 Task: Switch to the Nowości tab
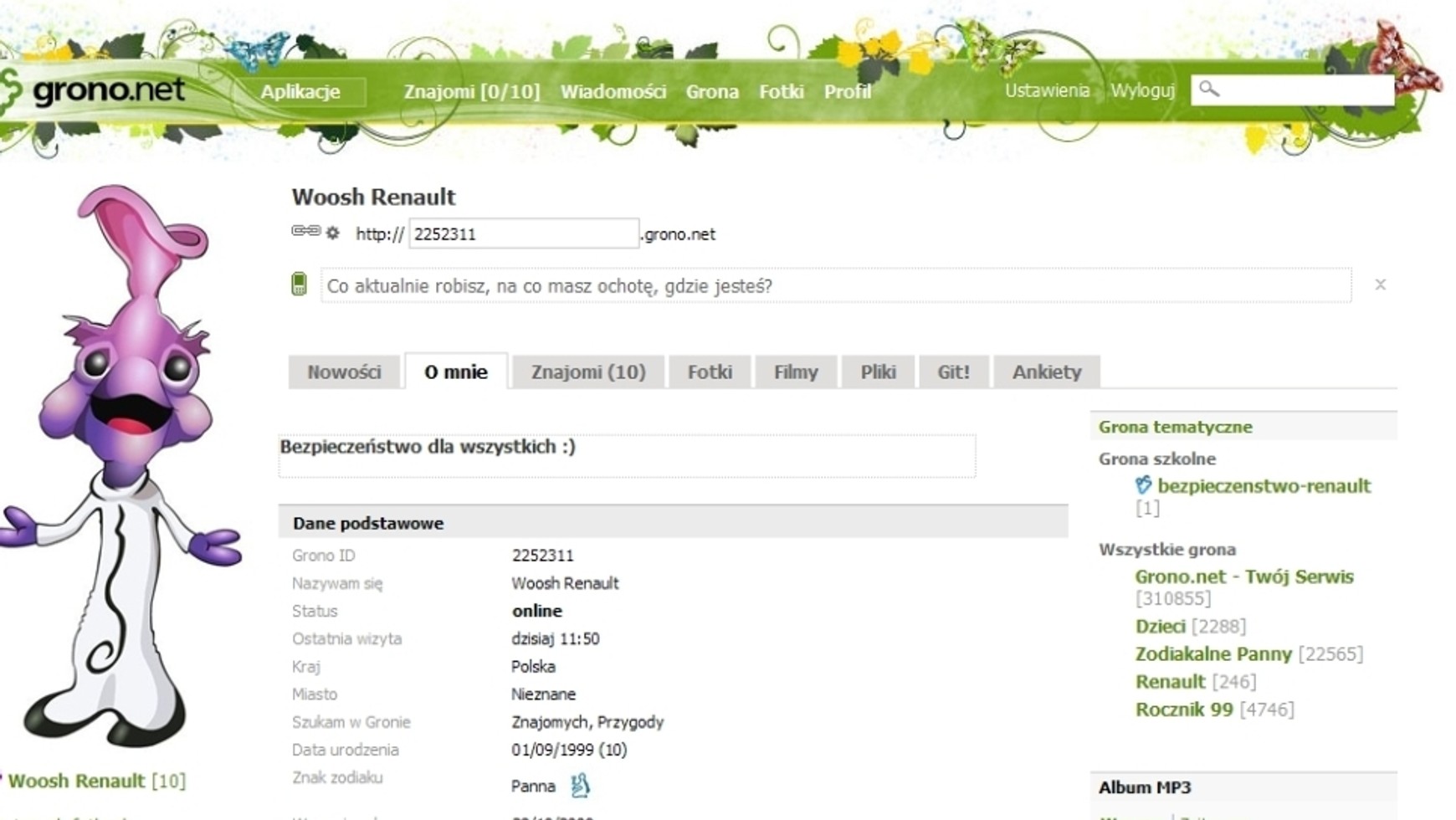(344, 372)
